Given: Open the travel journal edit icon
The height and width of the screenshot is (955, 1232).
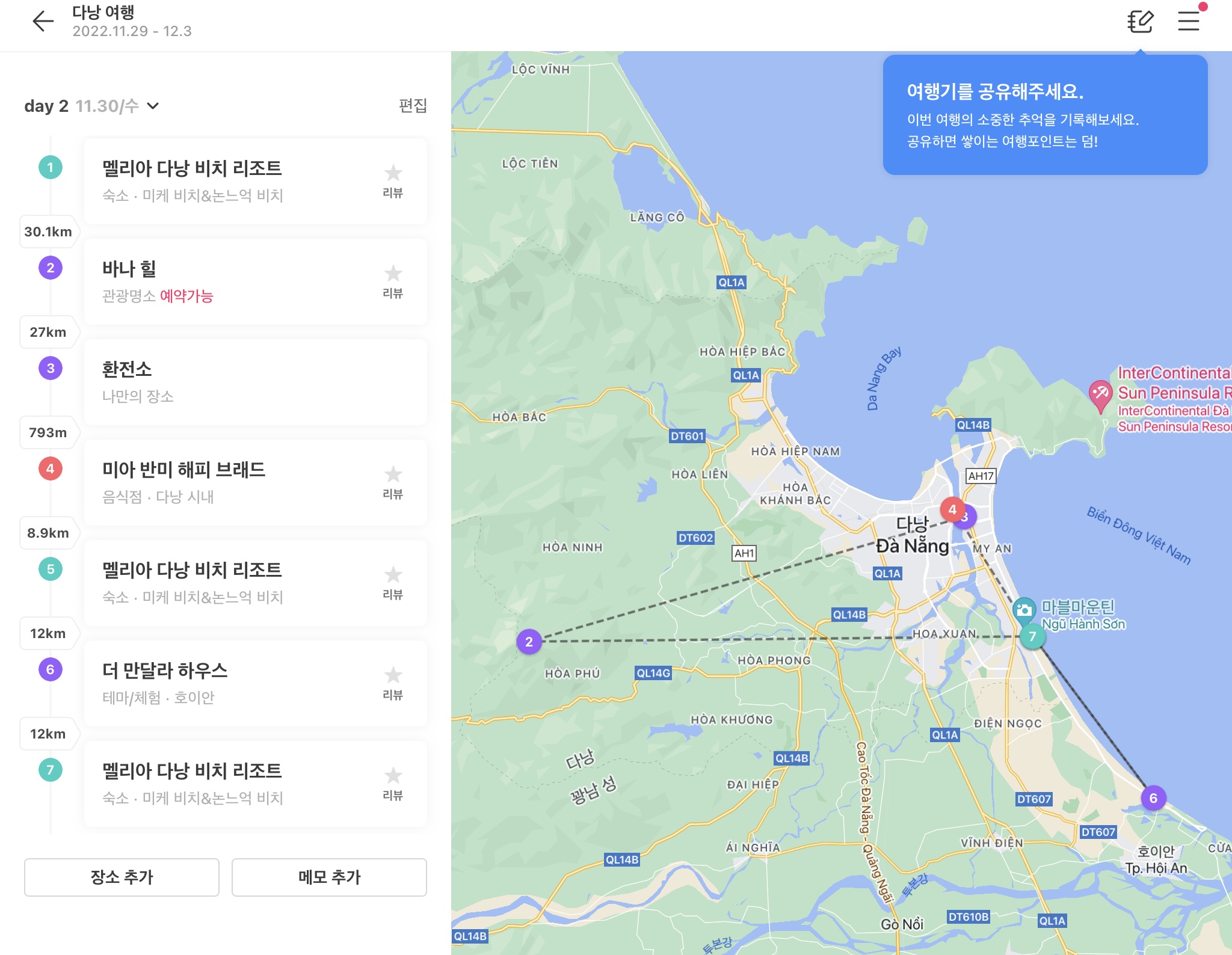Looking at the screenshot, I should tap(1140, 22).
